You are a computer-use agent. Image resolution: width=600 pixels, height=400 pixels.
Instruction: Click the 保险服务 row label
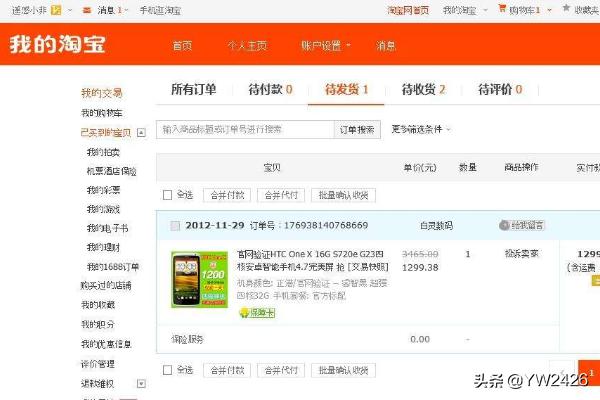pyautogui.click(x=188, y=339)
